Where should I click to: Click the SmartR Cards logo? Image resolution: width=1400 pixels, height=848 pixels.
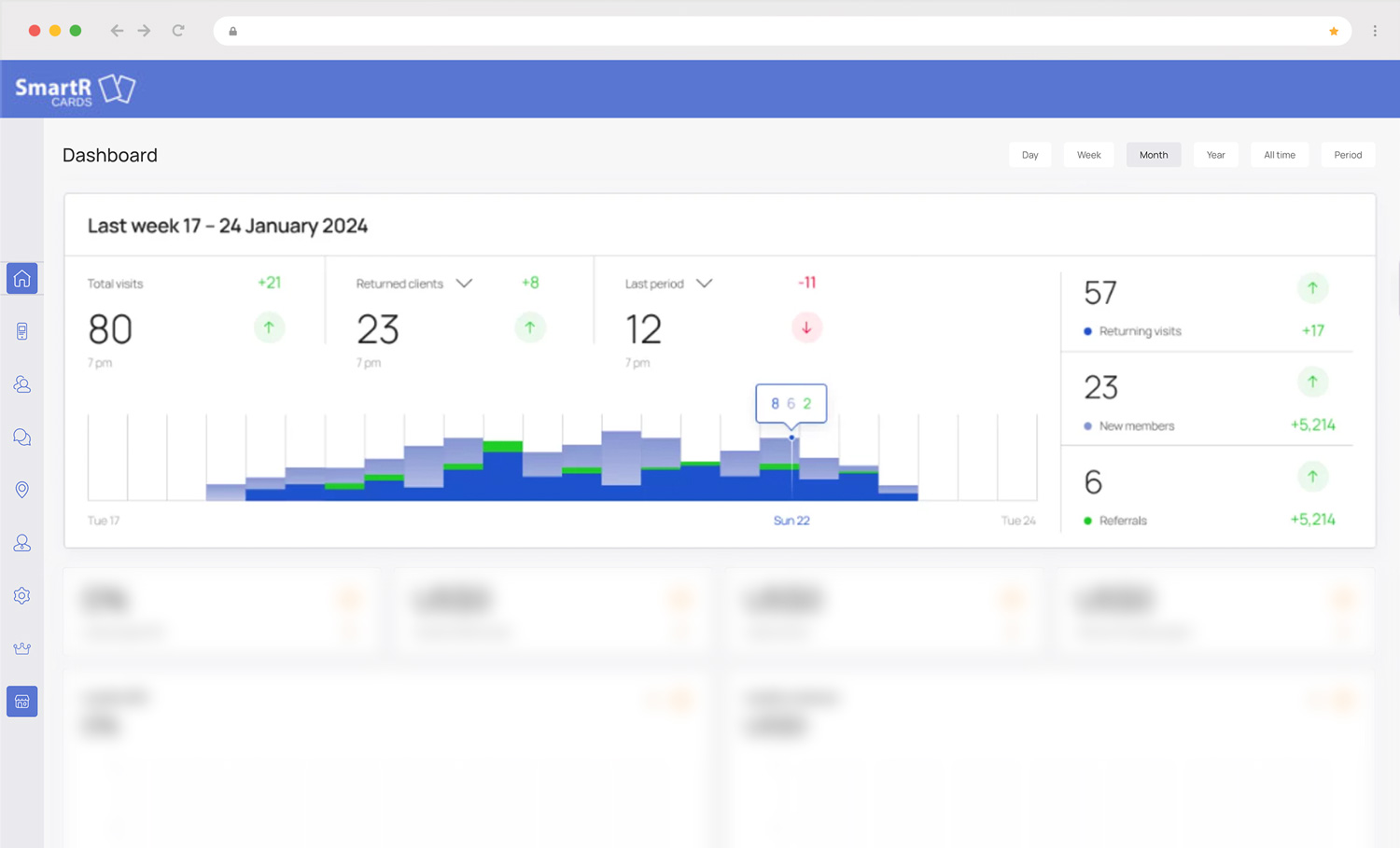[76, 90]
